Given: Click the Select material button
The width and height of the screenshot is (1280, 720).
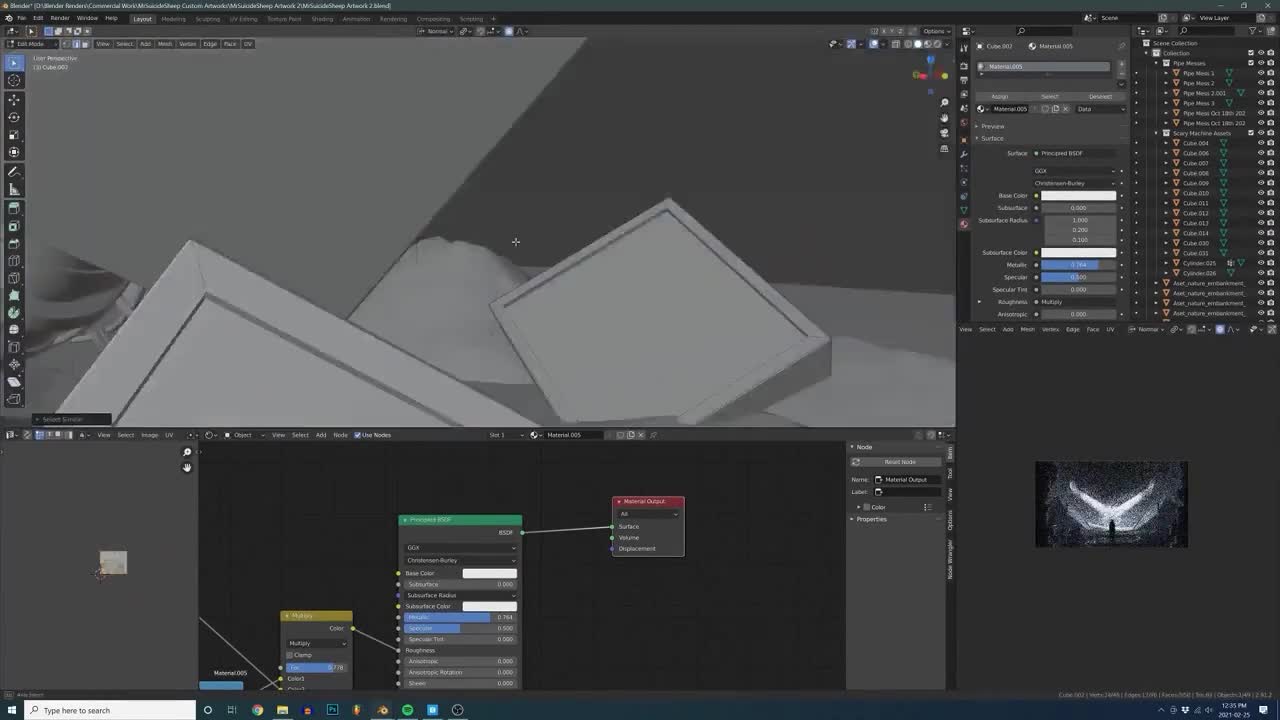Looking at the screenshot, I should pyautogui.click(x=1049, y=96).
